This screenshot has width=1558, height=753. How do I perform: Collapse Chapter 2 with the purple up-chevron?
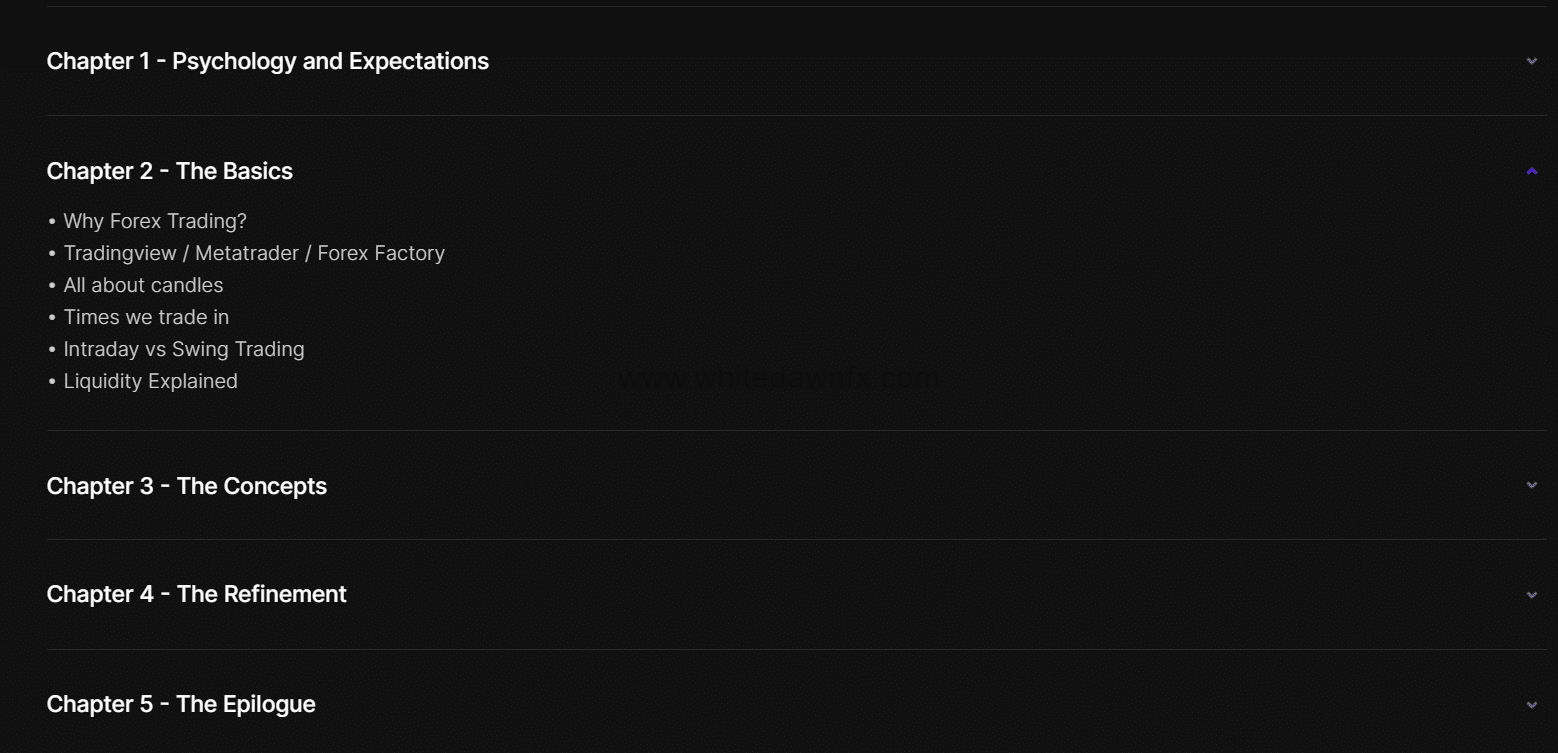click(1531, 171)
